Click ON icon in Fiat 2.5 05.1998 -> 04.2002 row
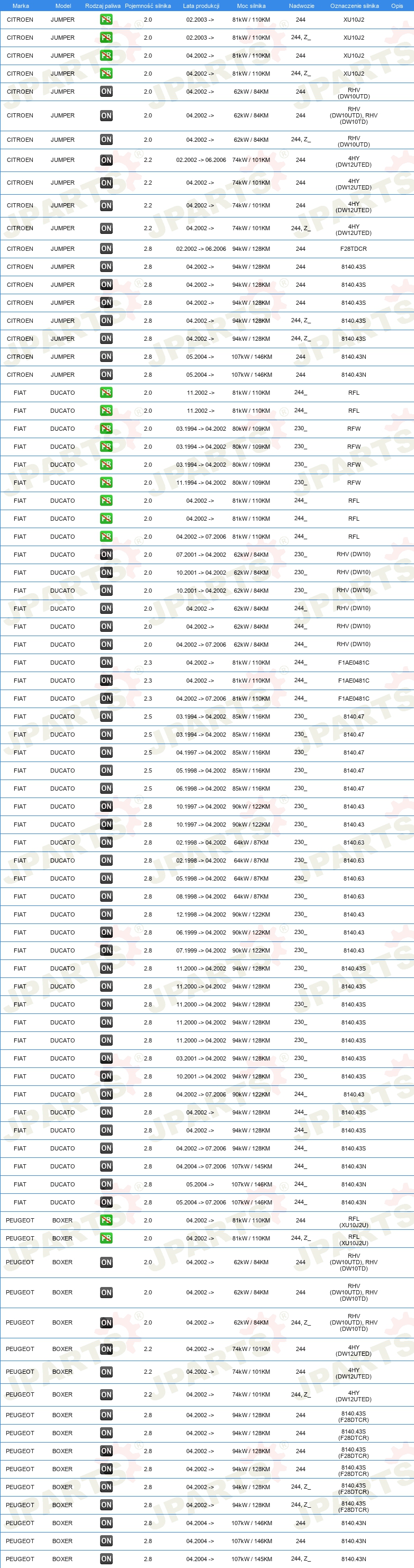Image resolution: width=414 pixels, height=1568 pixels. coord(106,771)
